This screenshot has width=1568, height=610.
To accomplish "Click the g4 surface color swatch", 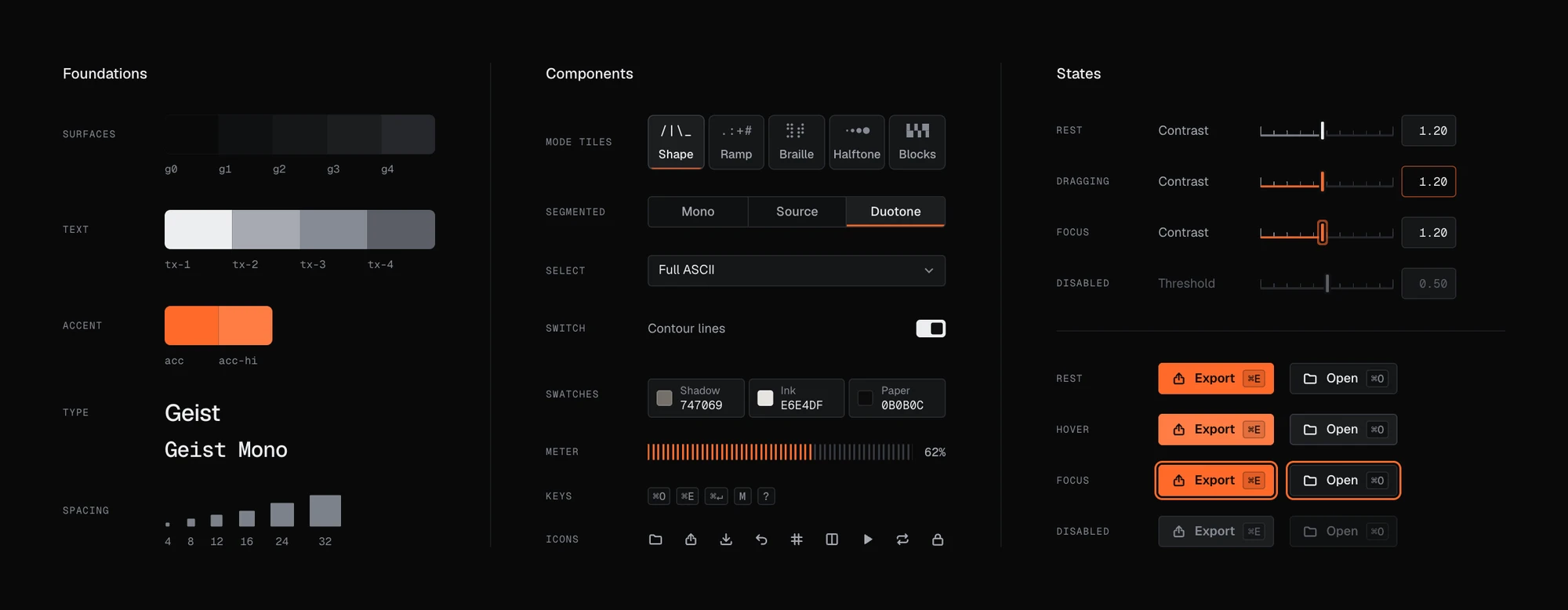I will 408,134.
